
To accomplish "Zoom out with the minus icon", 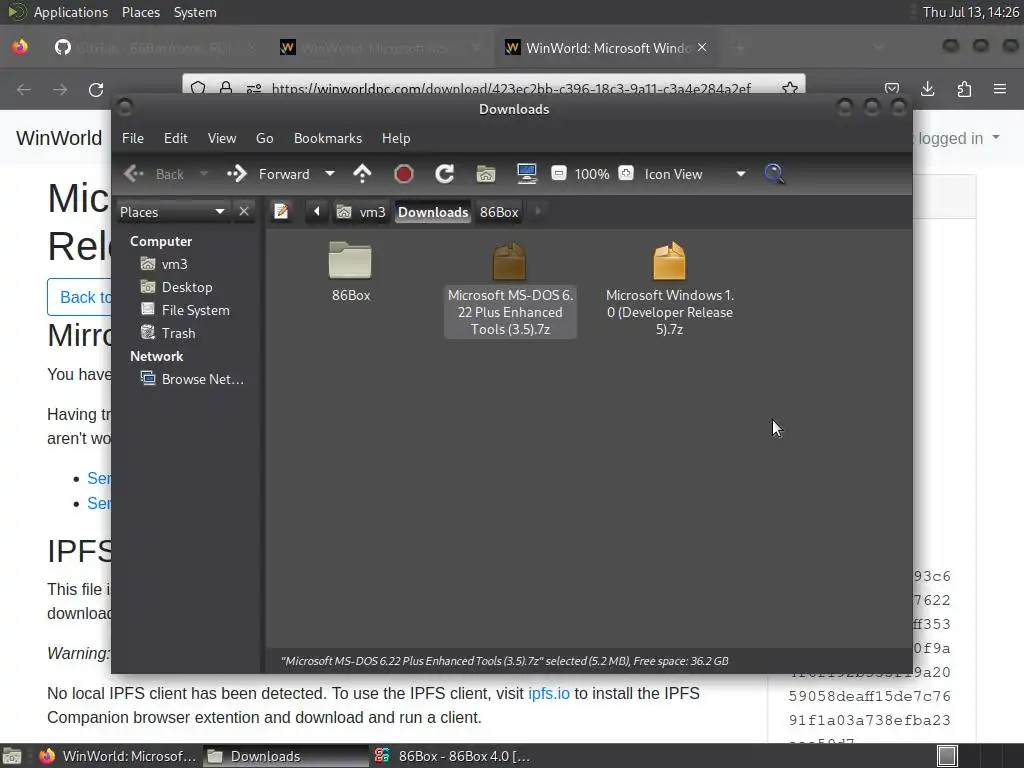I will pos(558,173).
